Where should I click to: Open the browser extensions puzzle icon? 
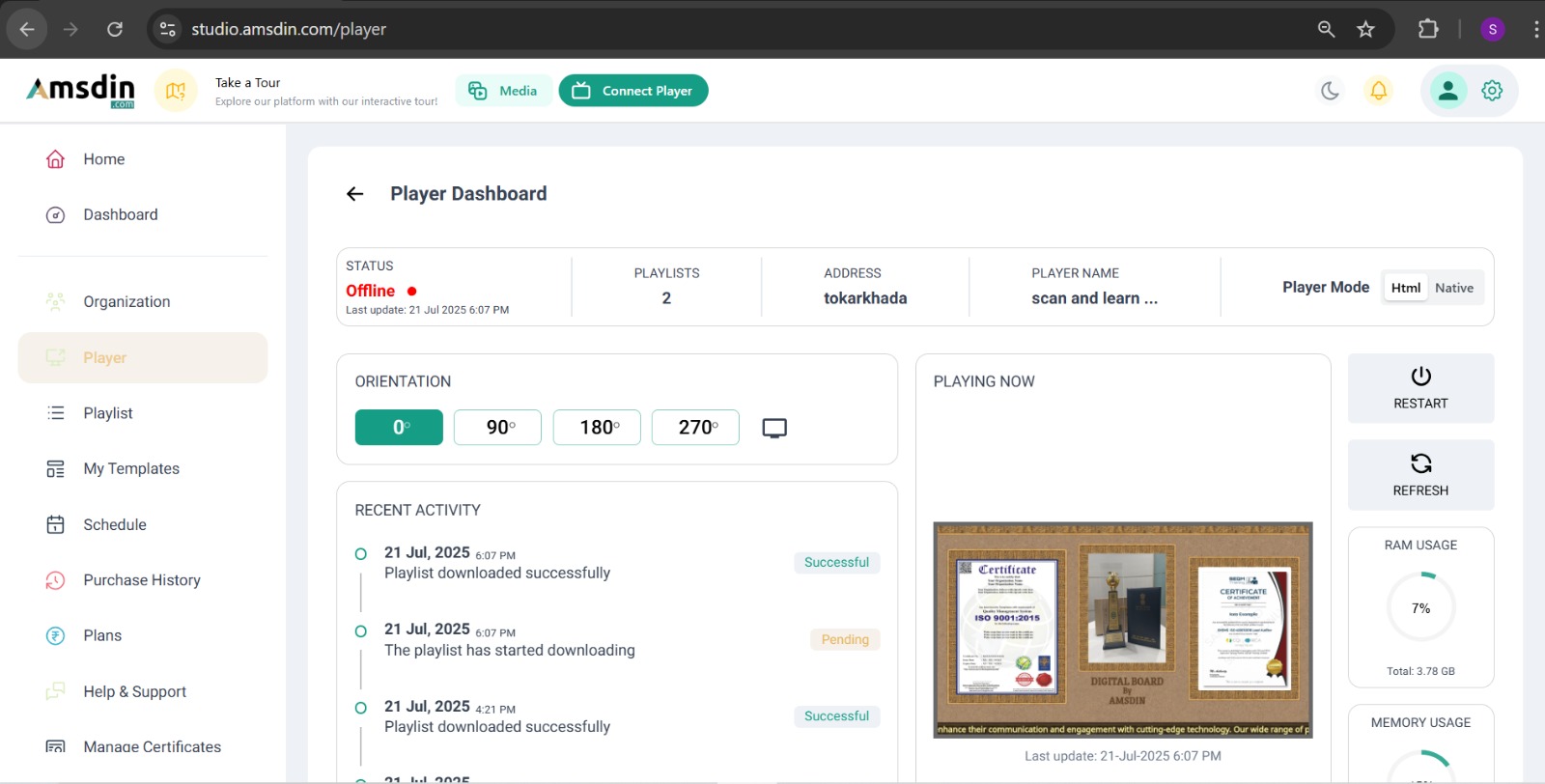point(1428,29)
